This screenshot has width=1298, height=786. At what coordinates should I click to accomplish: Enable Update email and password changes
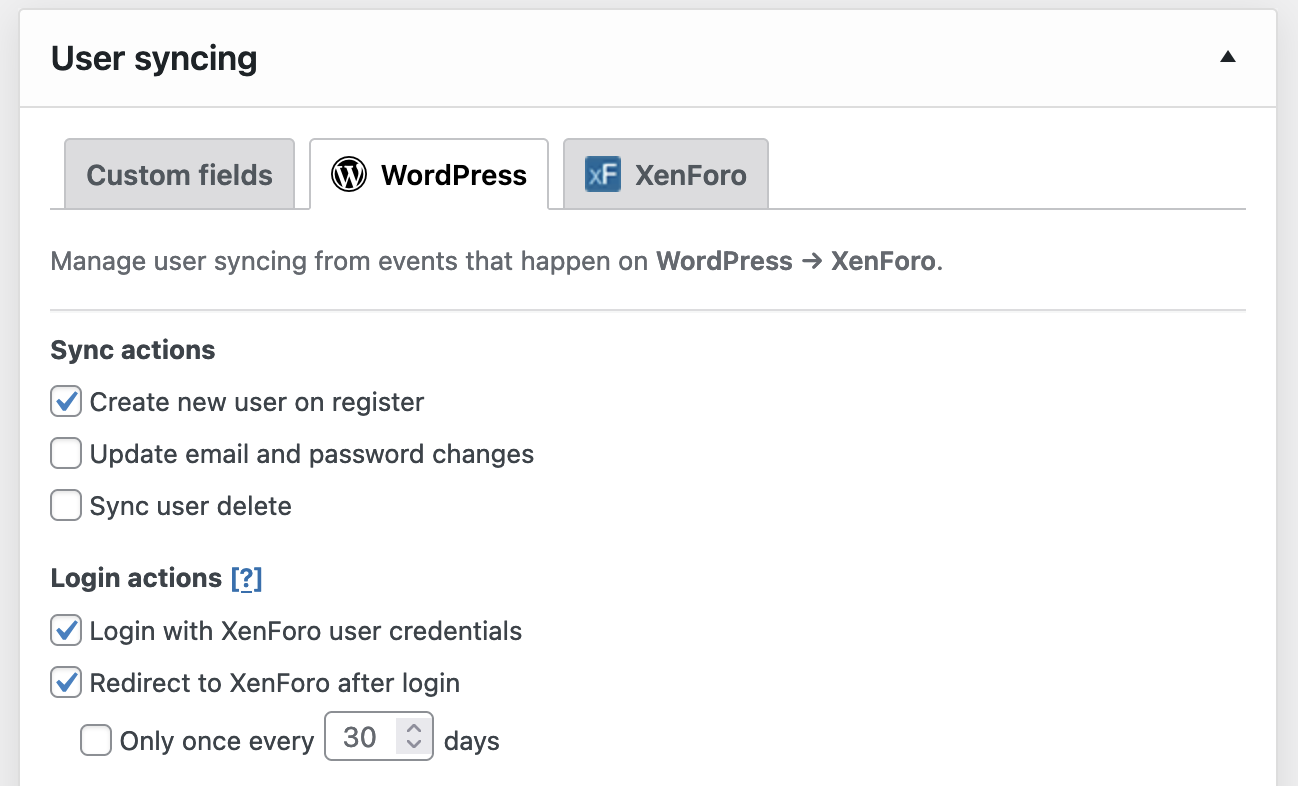[66, 454]
